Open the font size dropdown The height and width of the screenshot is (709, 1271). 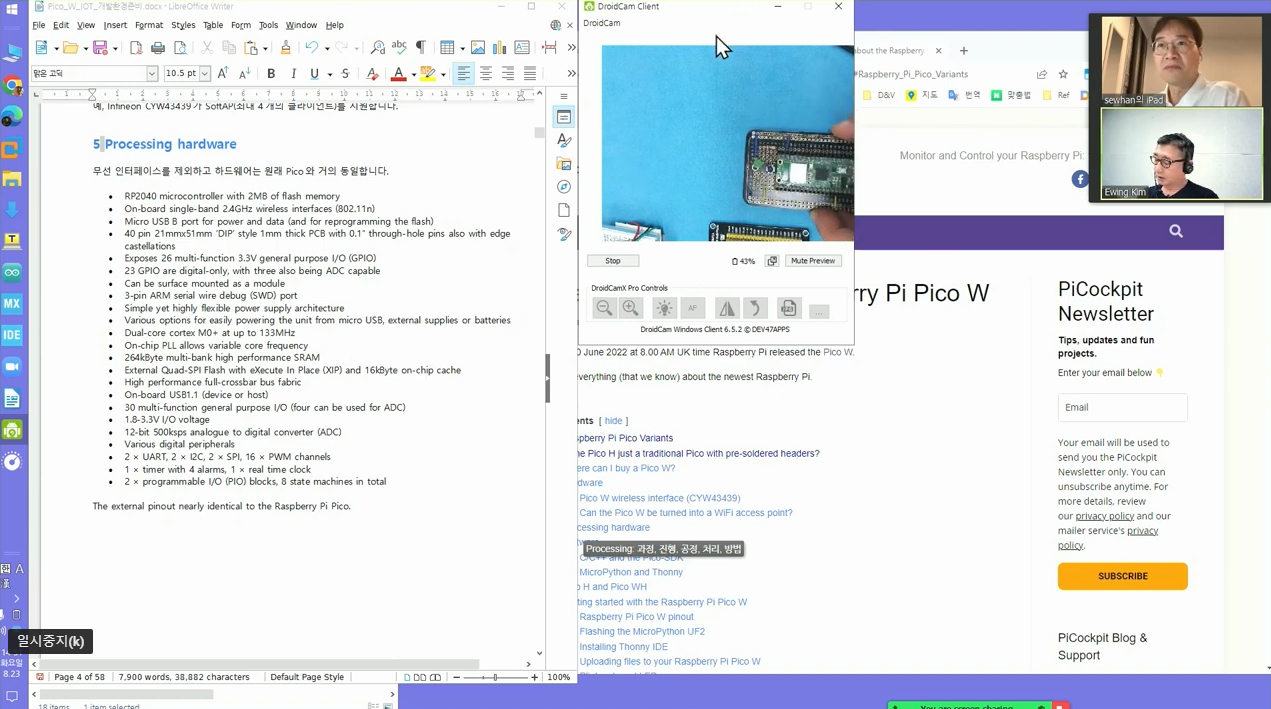tap(204, 73)
